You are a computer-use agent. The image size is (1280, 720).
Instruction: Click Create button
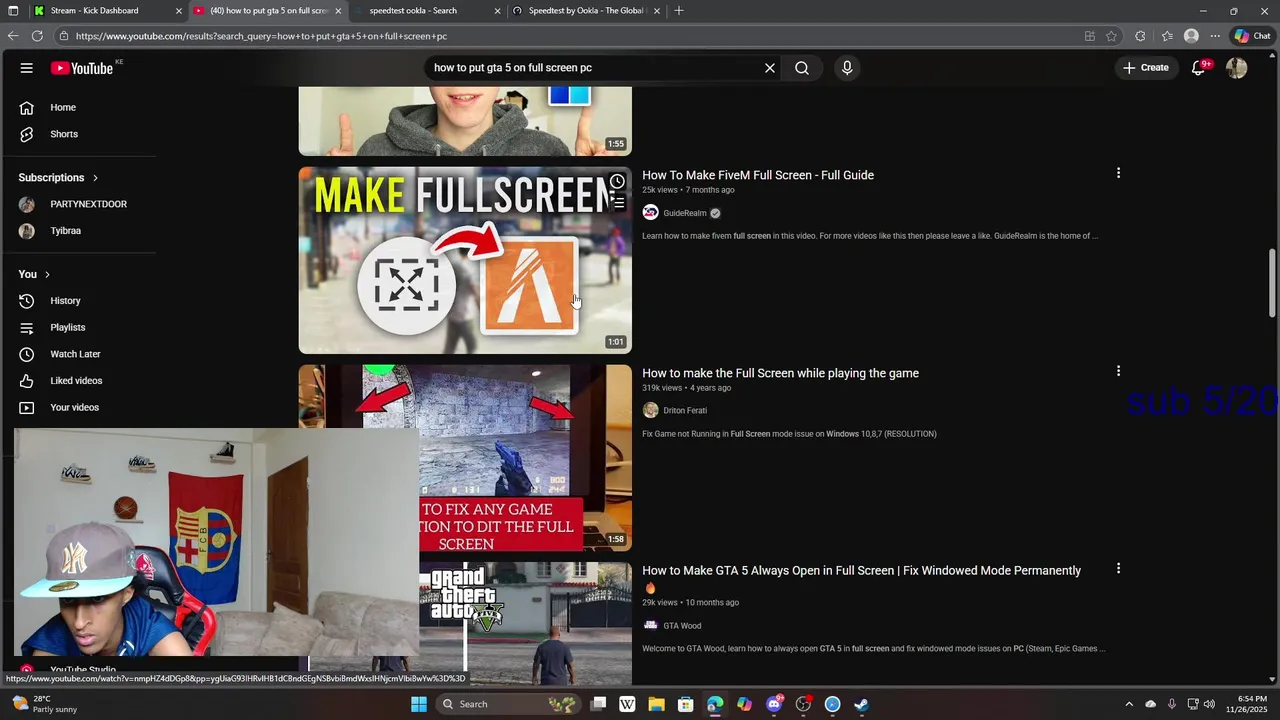tap(1146, 68)
